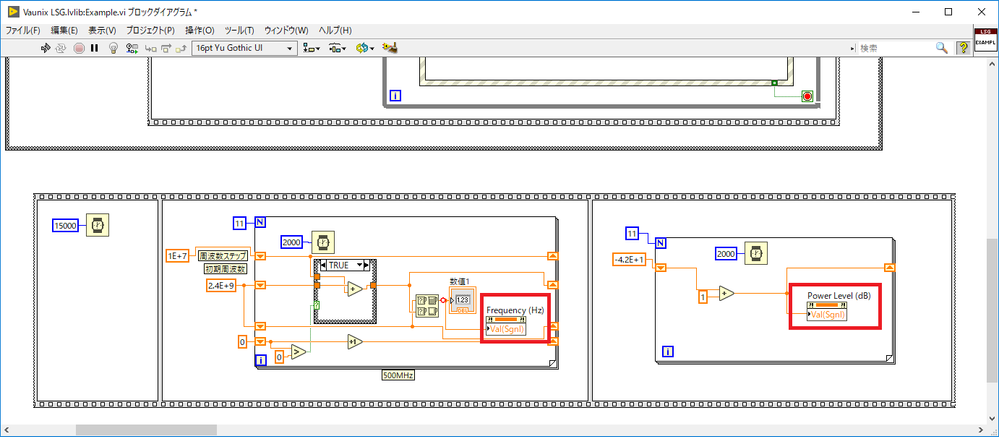Open the ウィンドウ(W) menu
This screenshot has height=437, width=999.
pos(286,31)
